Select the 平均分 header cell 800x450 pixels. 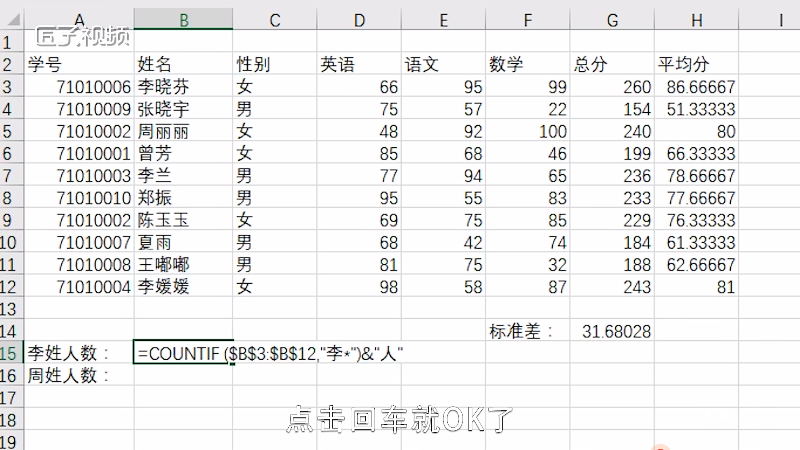pyautogui.click(x=696, y=64)
